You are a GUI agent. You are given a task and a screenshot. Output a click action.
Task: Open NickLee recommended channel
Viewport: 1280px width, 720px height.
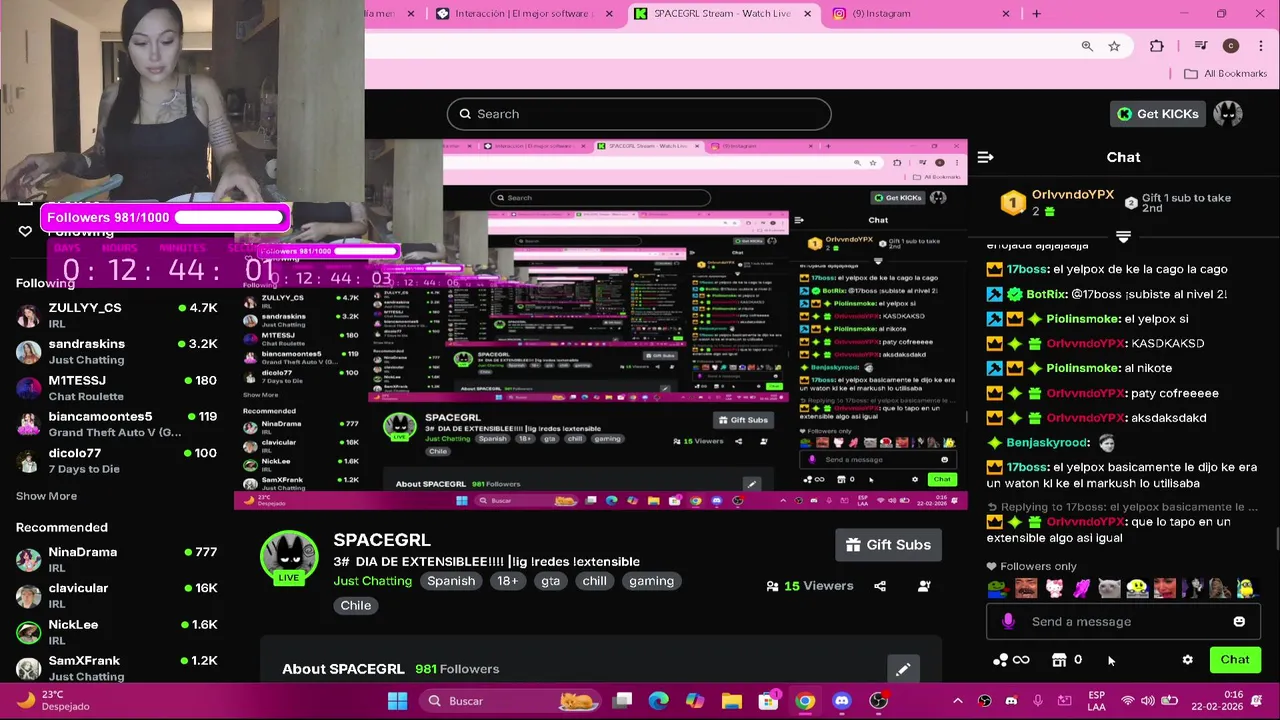[117, 632]
